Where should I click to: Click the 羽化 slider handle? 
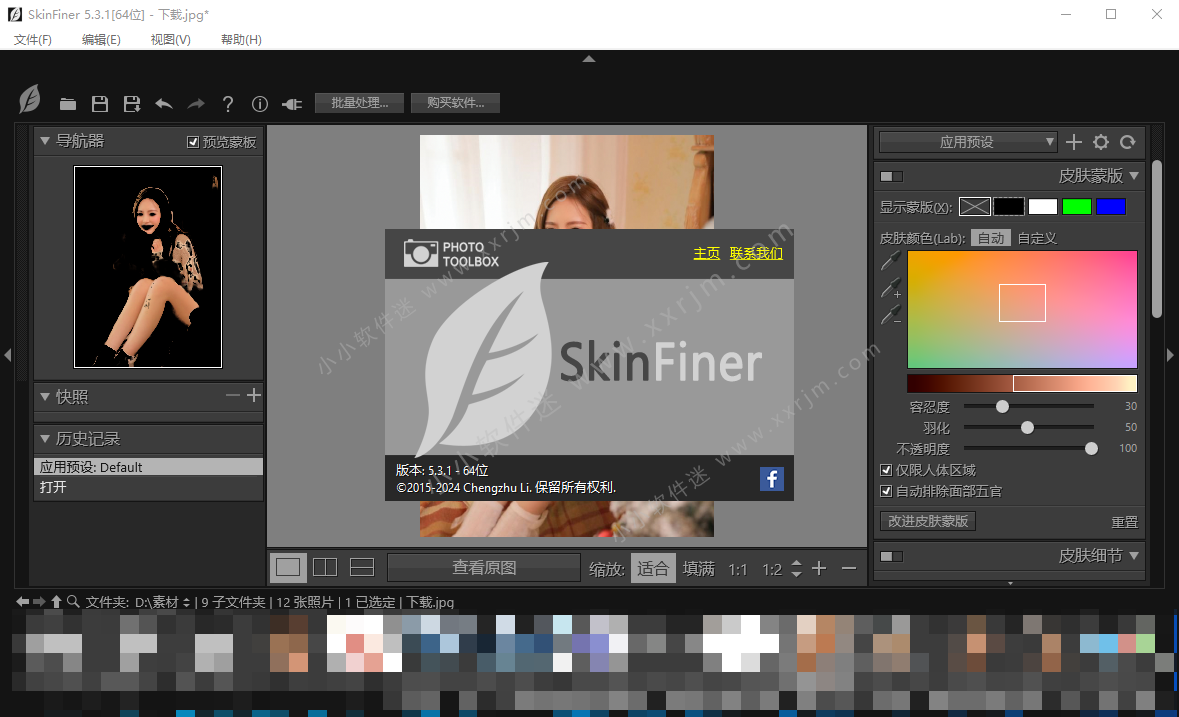[x=1027, y=428]
